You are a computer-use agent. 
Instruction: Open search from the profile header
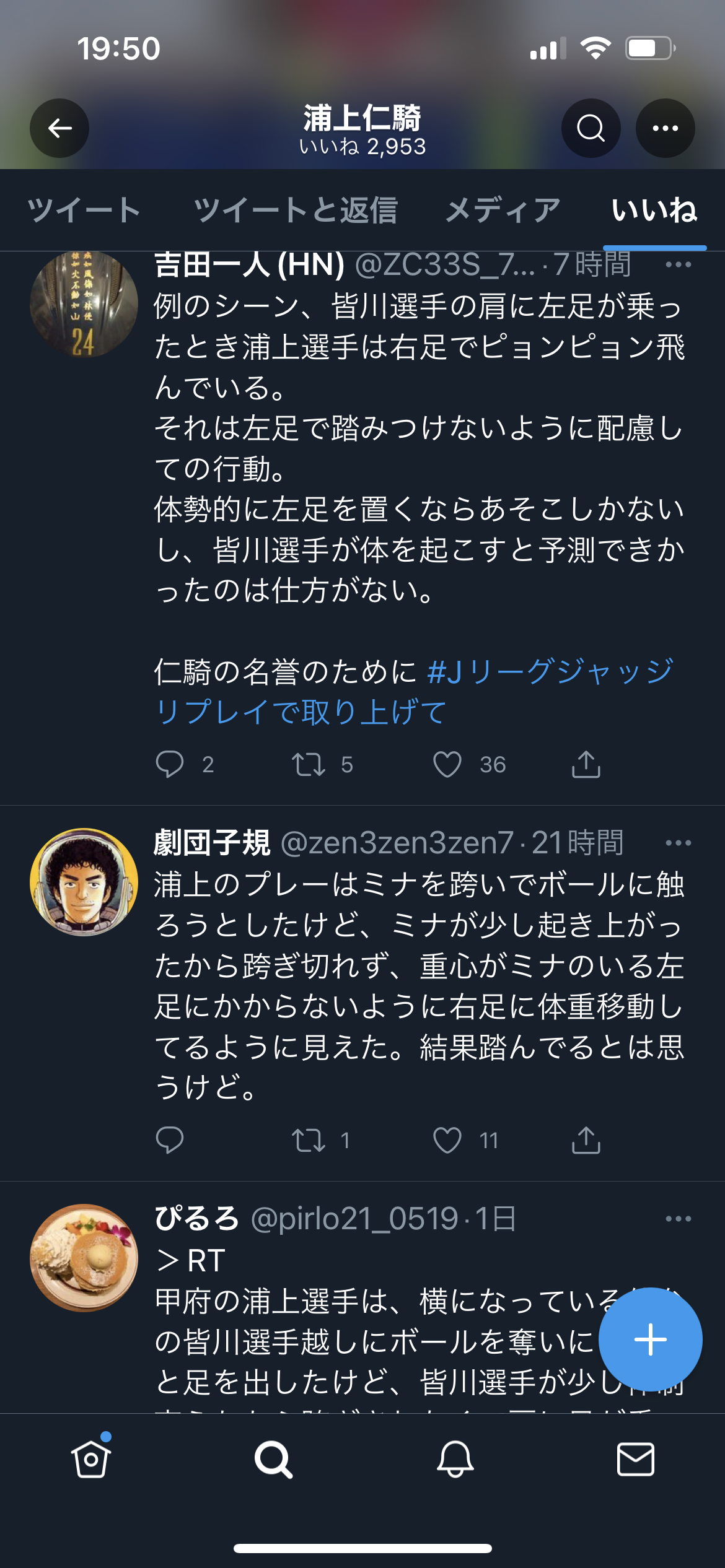tap(591, 128)
